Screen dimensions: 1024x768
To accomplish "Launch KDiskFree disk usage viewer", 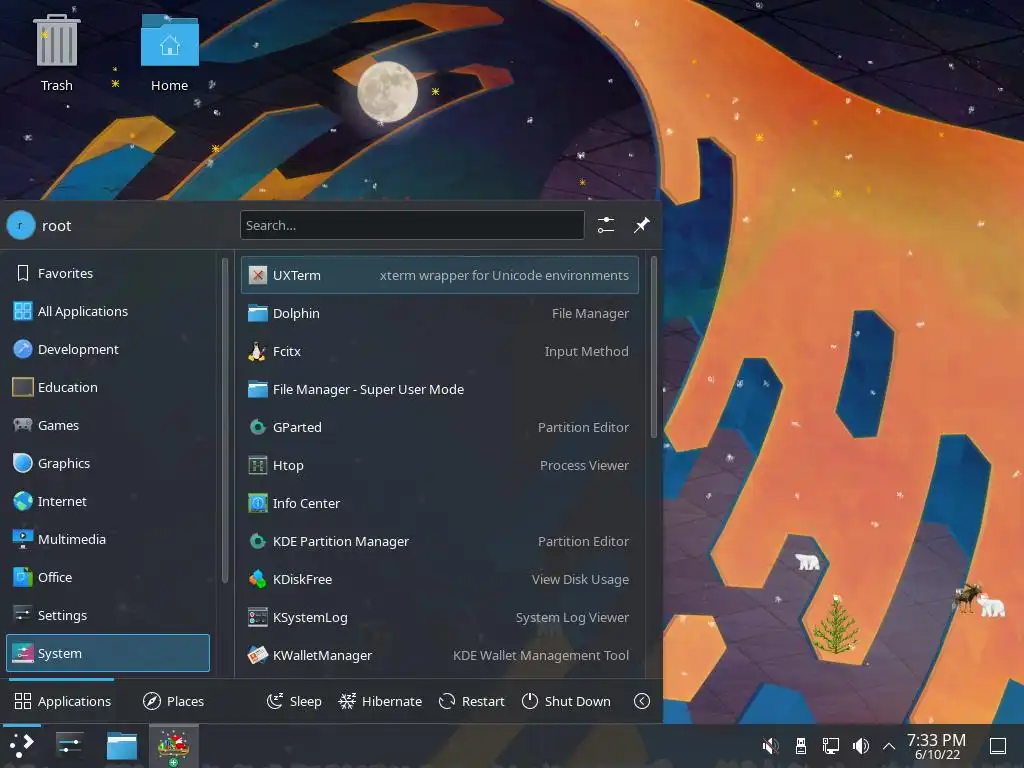I will click(x=440, y=579).
